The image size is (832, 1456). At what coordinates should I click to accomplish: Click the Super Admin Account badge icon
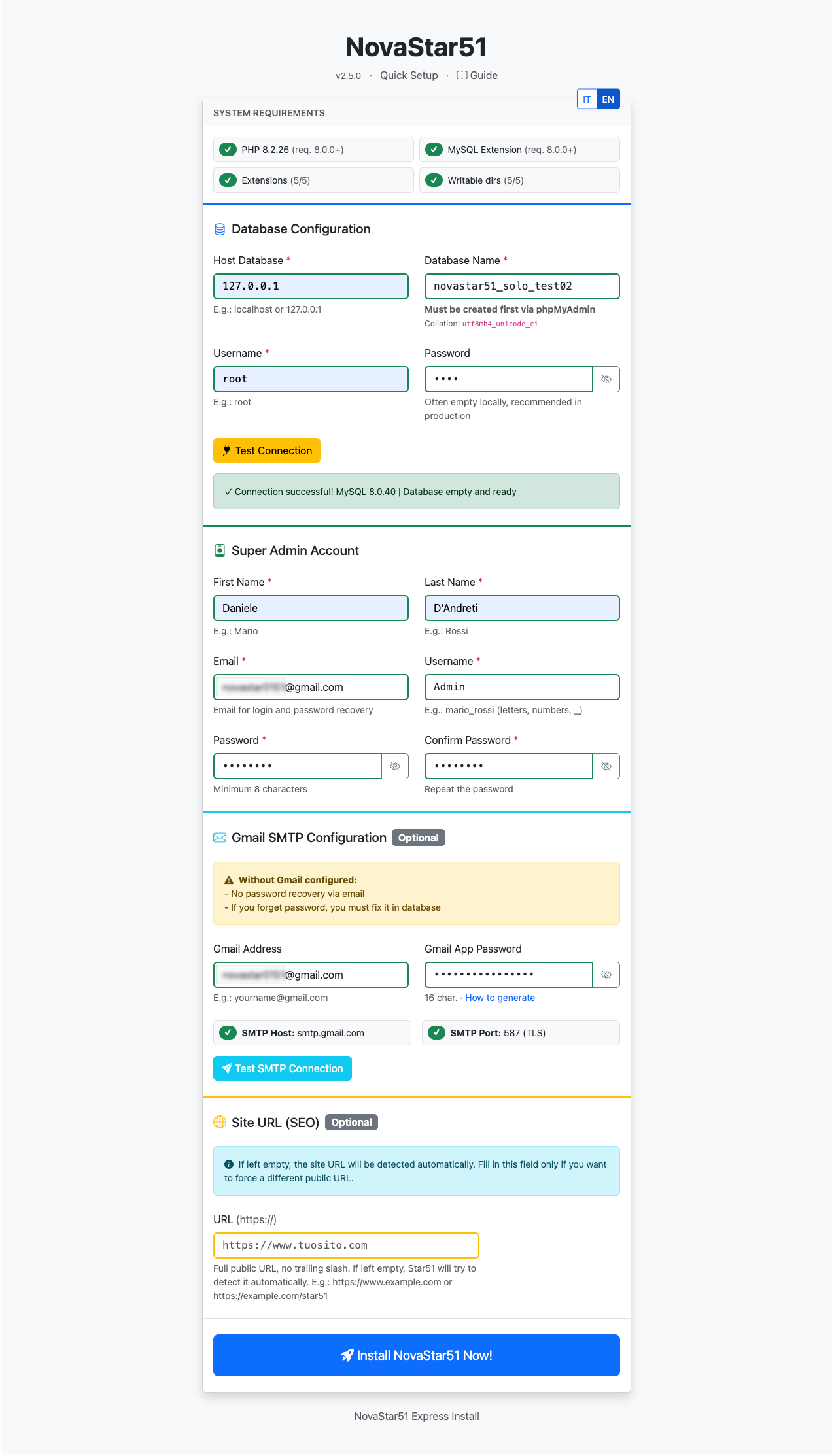[220, 550]
